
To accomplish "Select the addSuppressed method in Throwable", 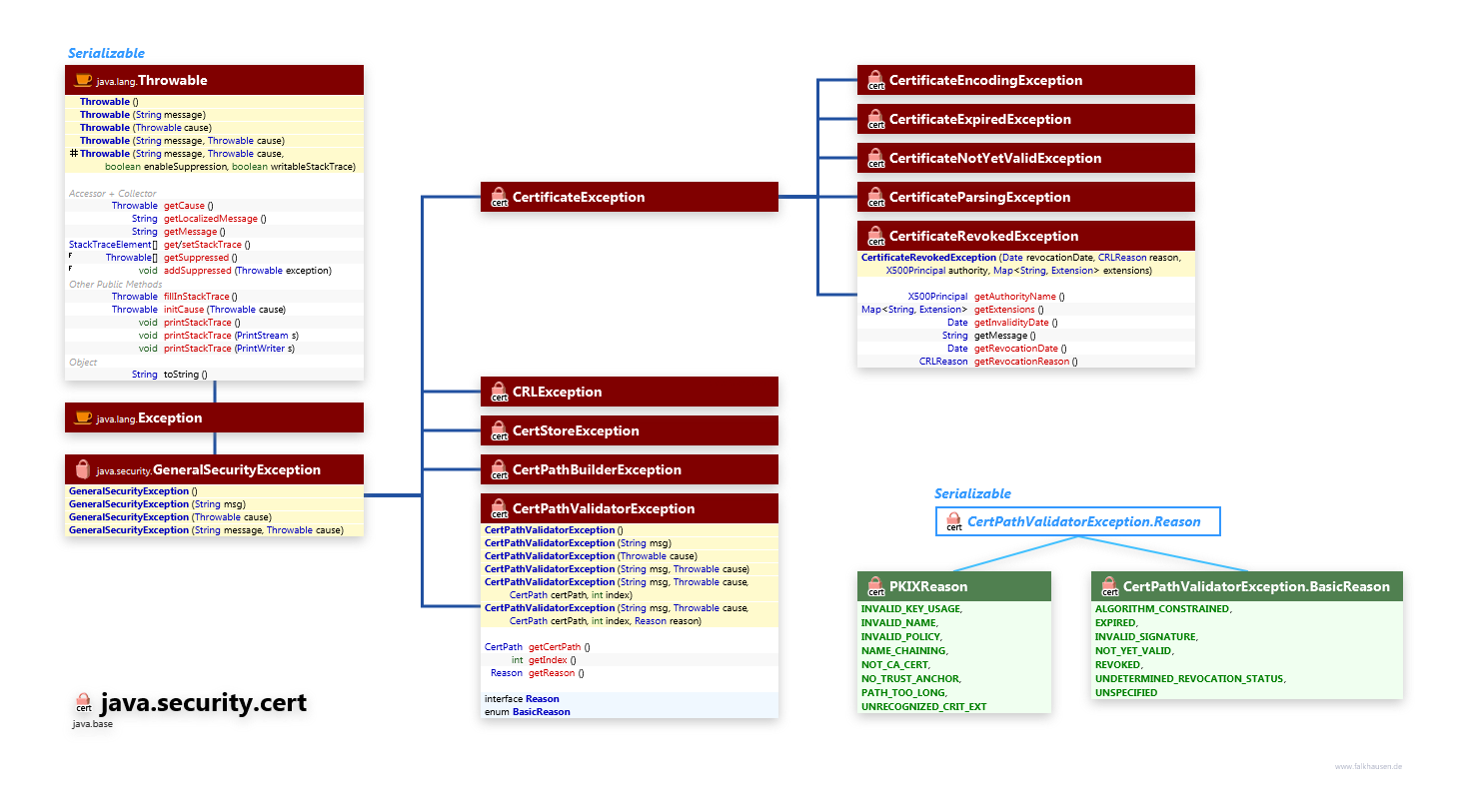I will click(198, 271).
